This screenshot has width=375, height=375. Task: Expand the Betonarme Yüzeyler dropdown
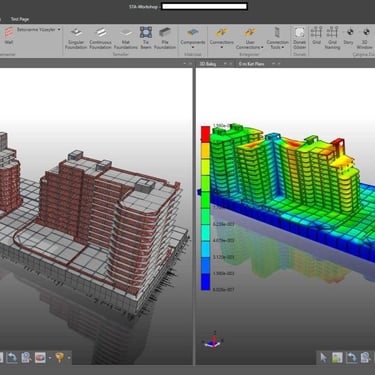tap(59, 29)
